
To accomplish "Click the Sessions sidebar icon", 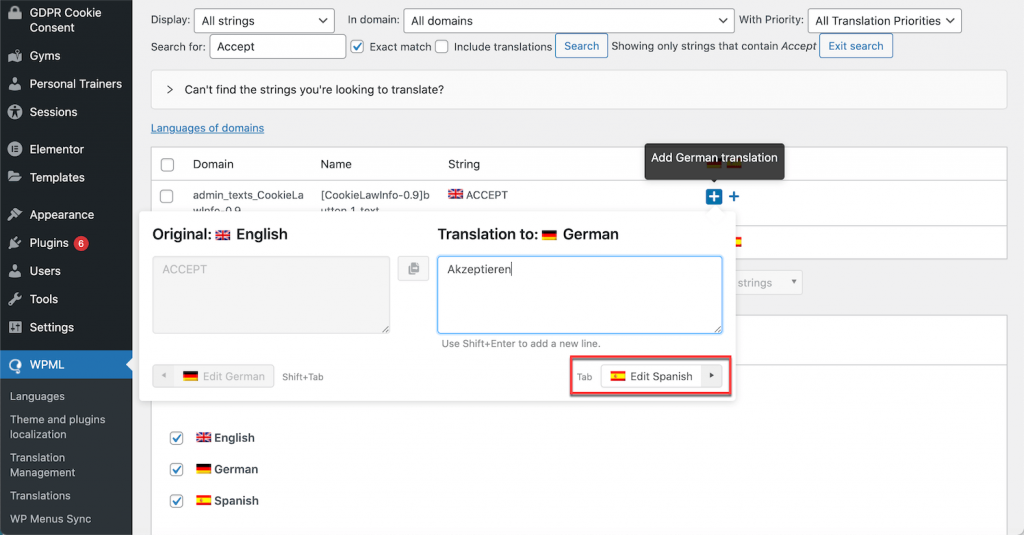I will (15, 112).
